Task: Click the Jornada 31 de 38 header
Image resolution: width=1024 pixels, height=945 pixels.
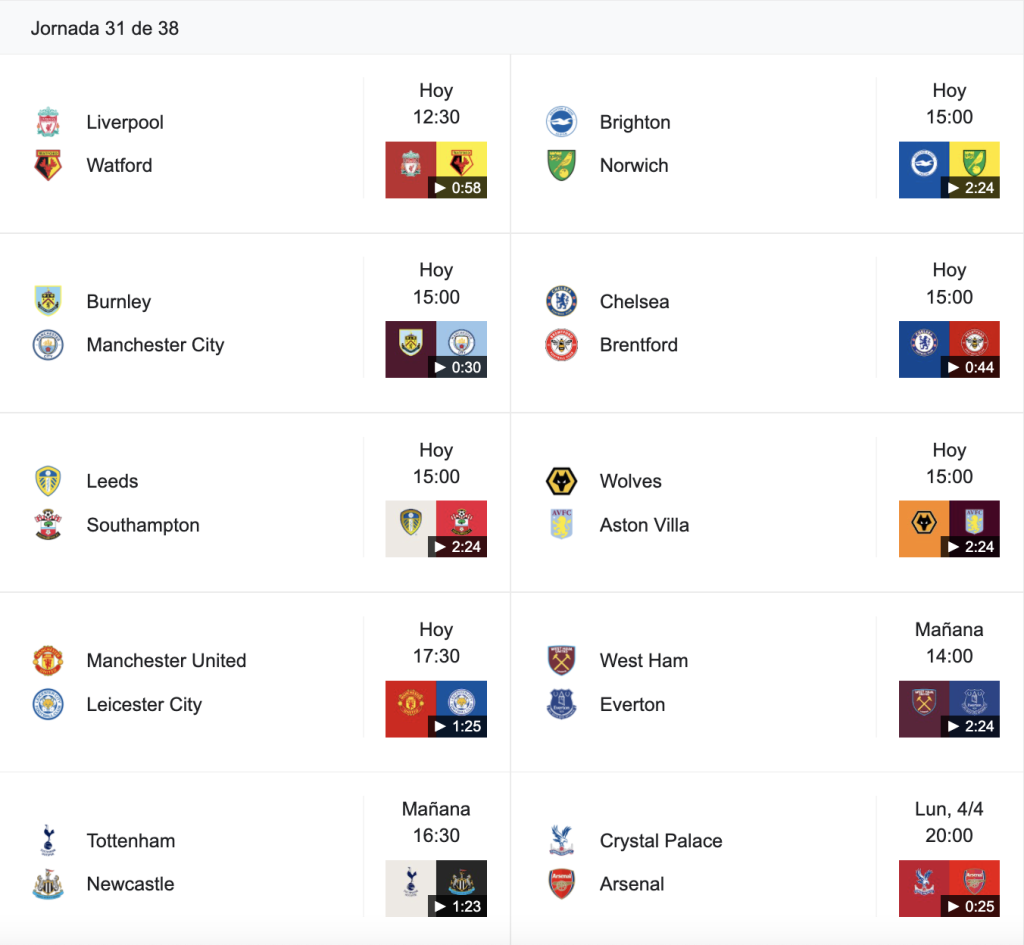Action: click(104, 28)
